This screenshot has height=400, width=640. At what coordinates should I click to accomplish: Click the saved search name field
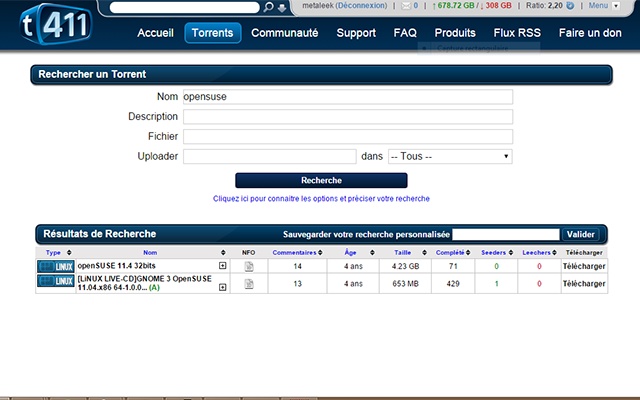(506, 234)
